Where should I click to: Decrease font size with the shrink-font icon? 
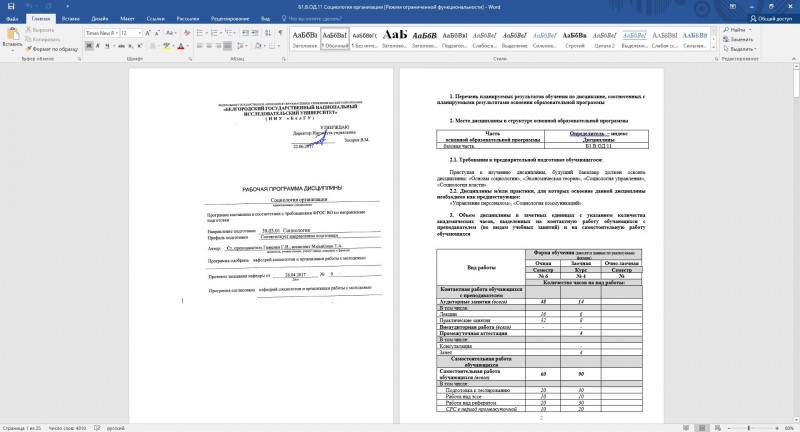point(158,33)
